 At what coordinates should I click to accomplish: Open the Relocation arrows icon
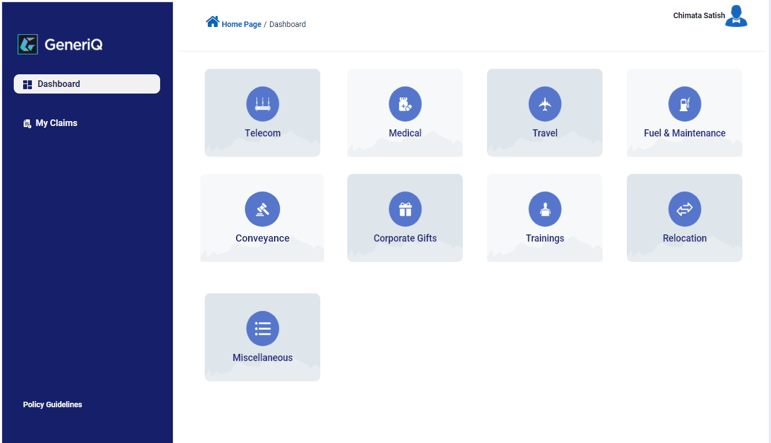pos(685,209)
